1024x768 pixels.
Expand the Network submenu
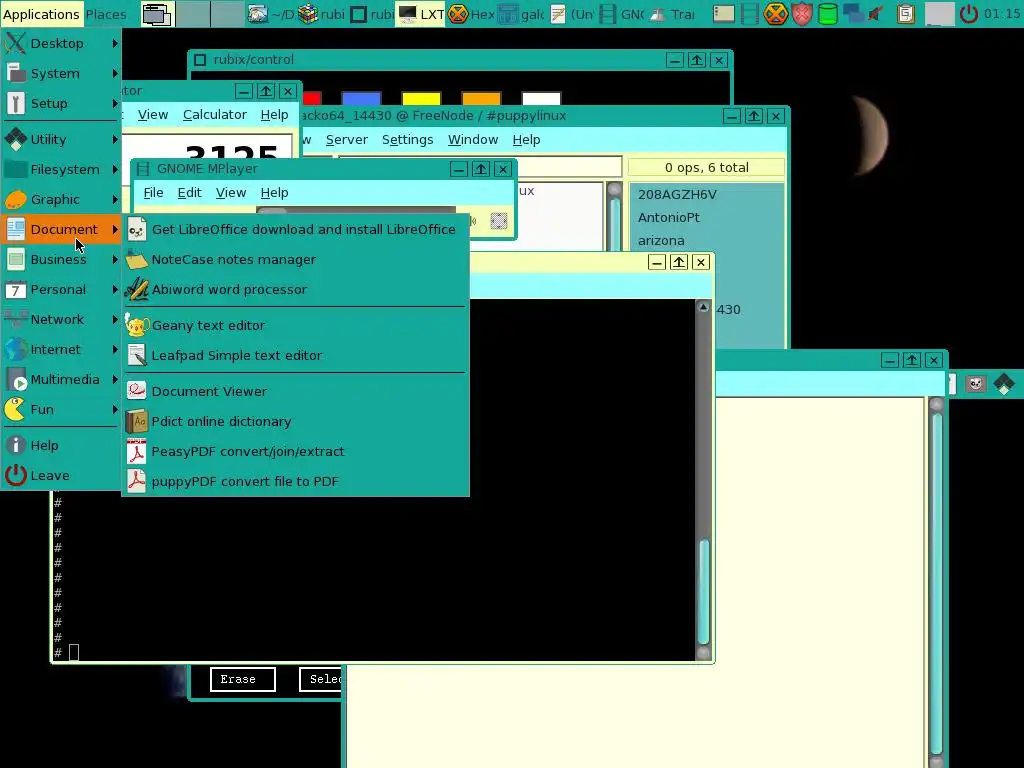[x=61, y=319]
